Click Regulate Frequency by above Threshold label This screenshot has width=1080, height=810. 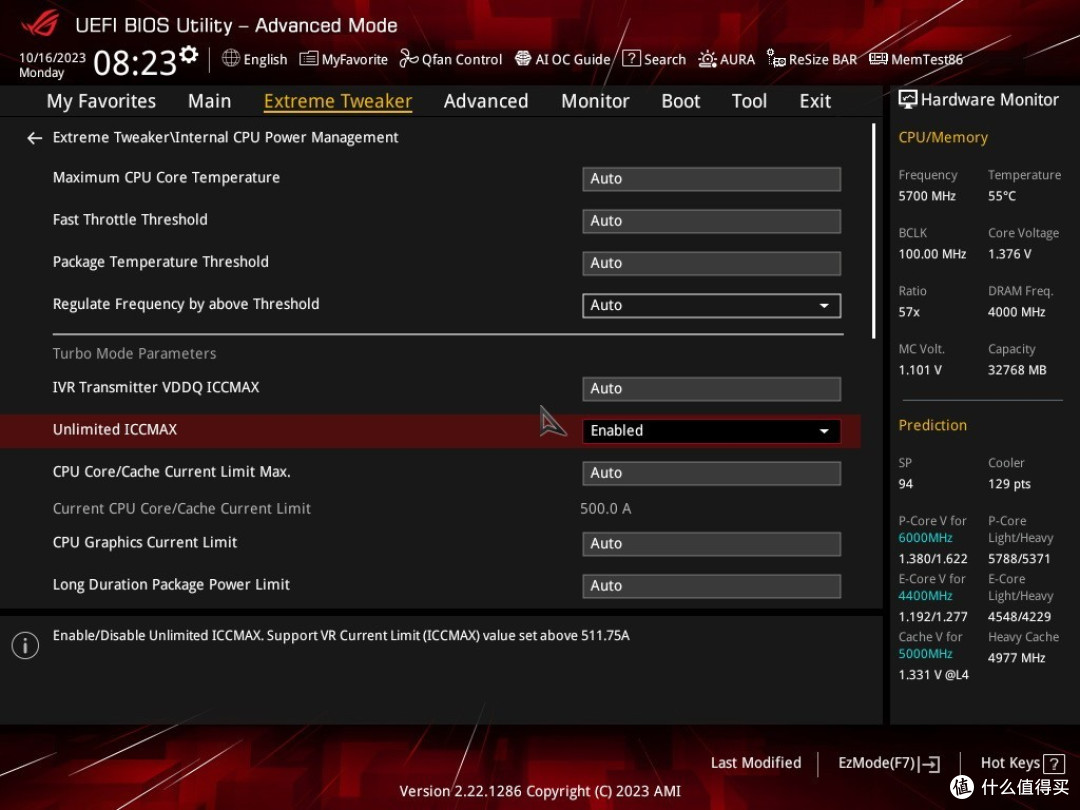pyautogui.click(x=186, y=304)
